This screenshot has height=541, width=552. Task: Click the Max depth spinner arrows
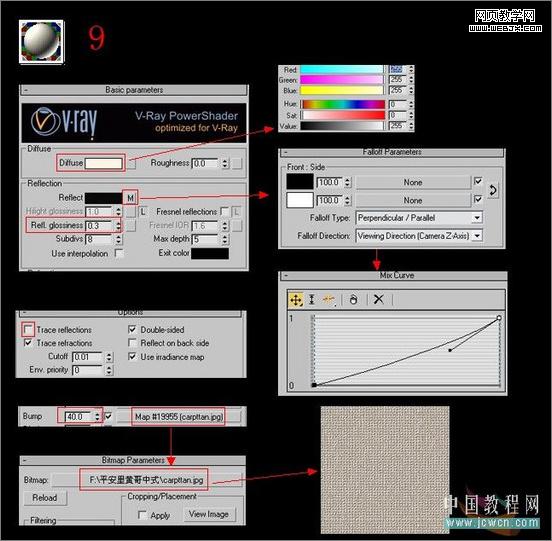(x=225, y=239)
